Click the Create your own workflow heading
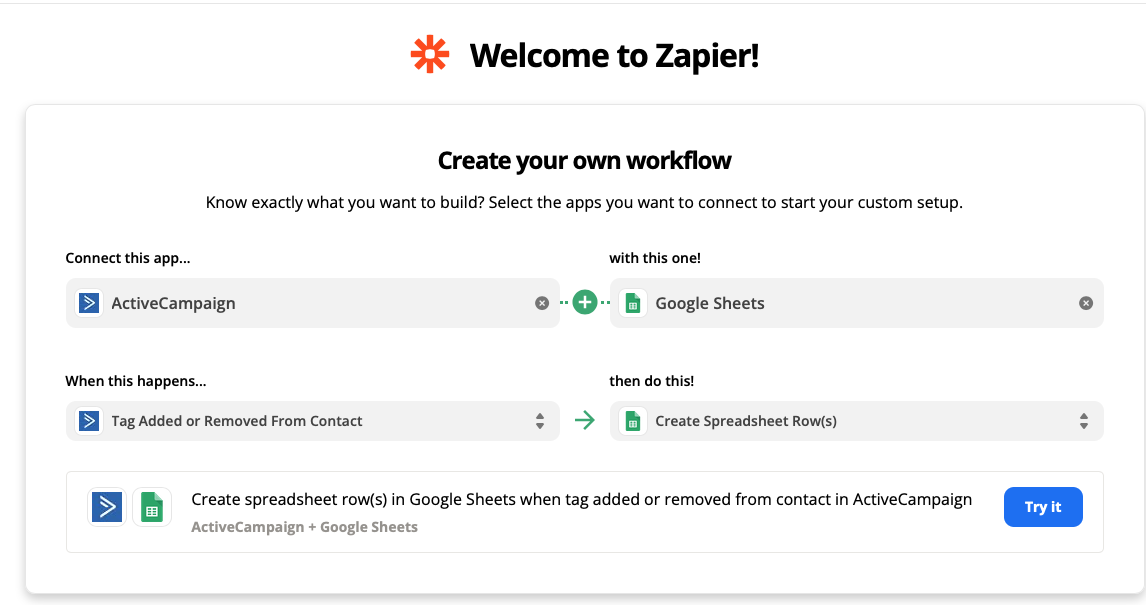This screenshot has width=1146, height=605. [x=584, y=160]
